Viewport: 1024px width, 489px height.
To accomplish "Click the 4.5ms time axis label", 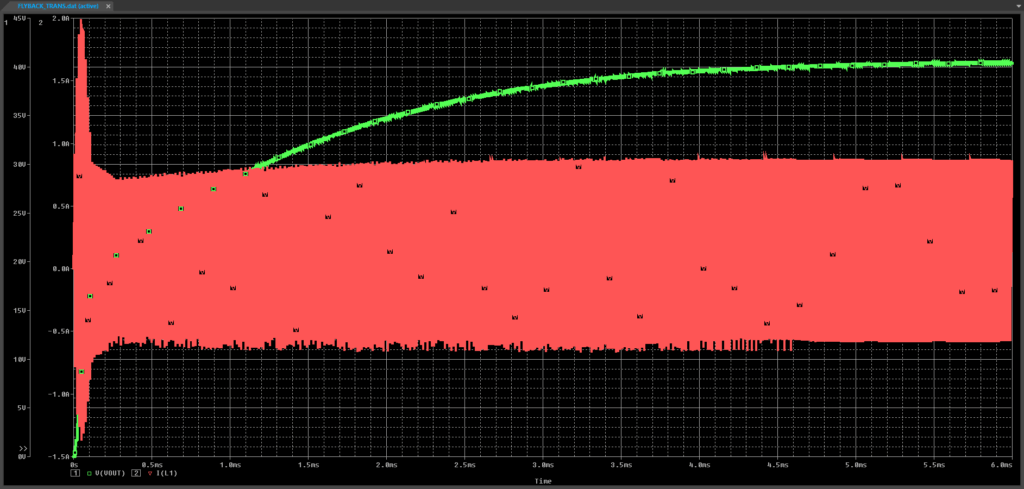I will tap(777, 465).
